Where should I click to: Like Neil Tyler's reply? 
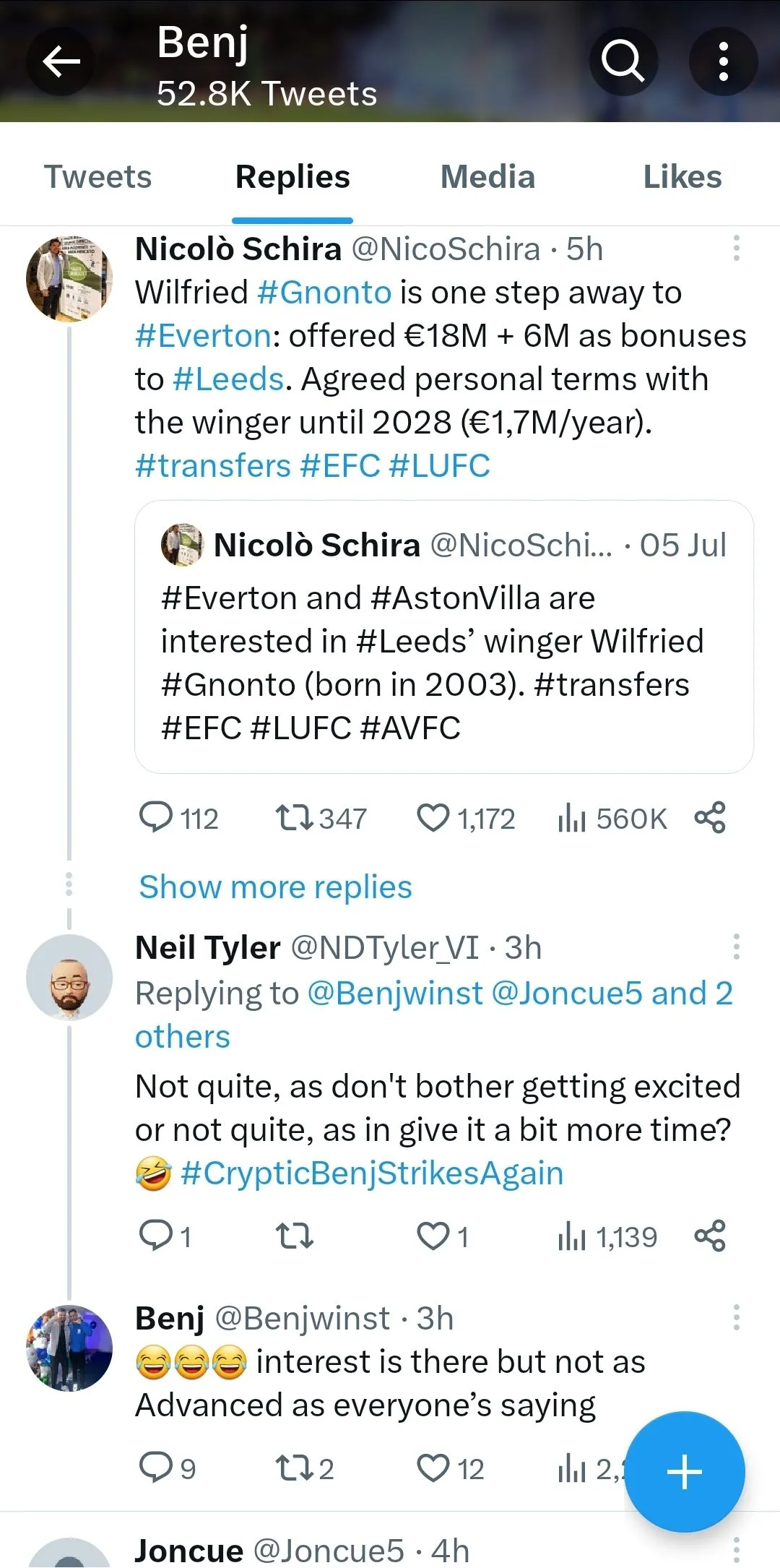pos(433,1236)
